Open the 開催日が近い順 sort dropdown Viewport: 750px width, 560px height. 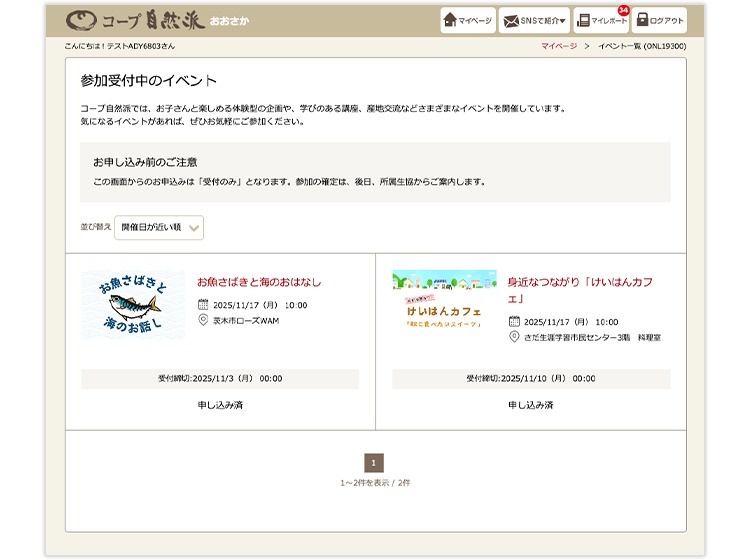tap(159, 228)
